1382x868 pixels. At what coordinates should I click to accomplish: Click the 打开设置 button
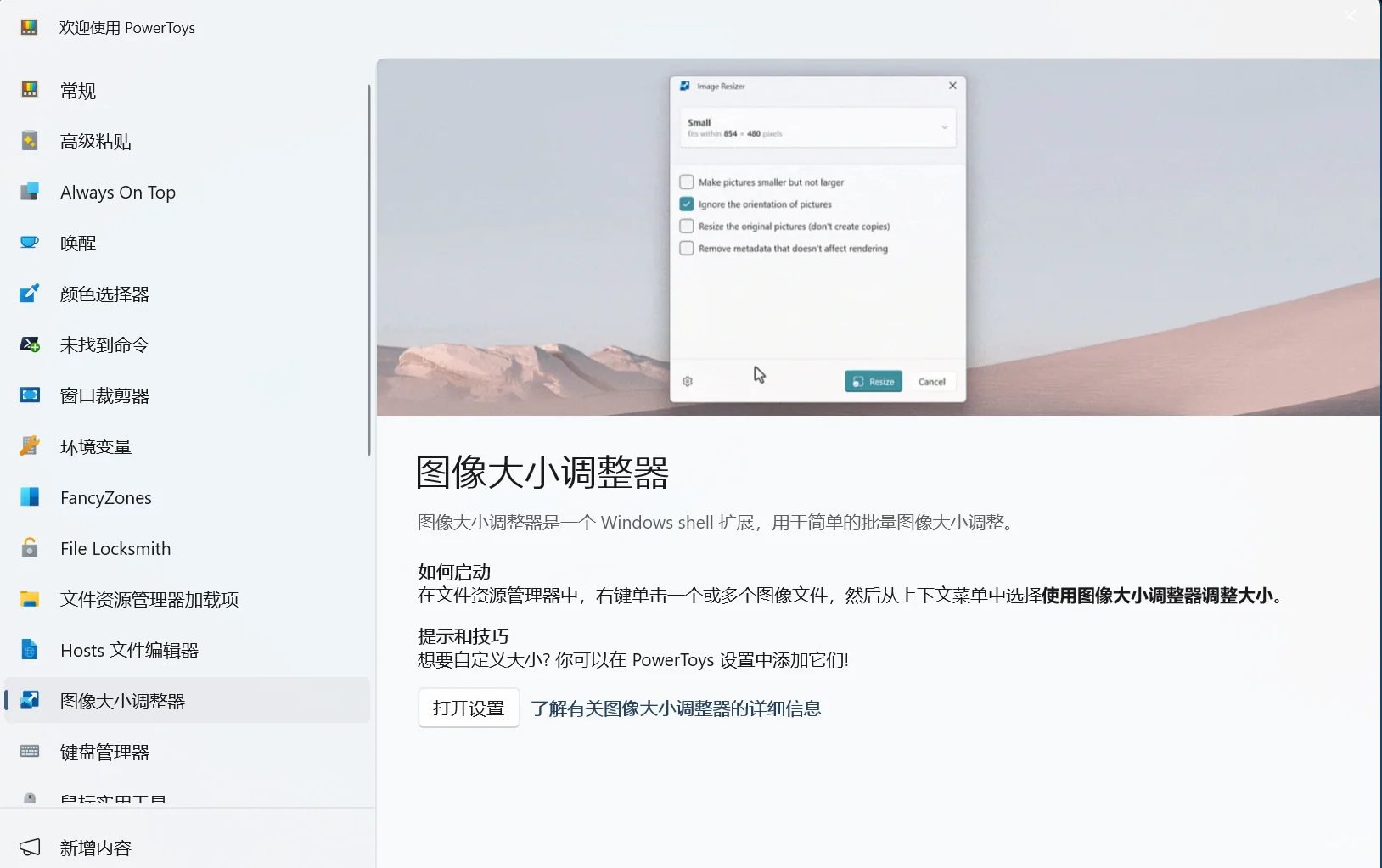[x=469, y=708]
